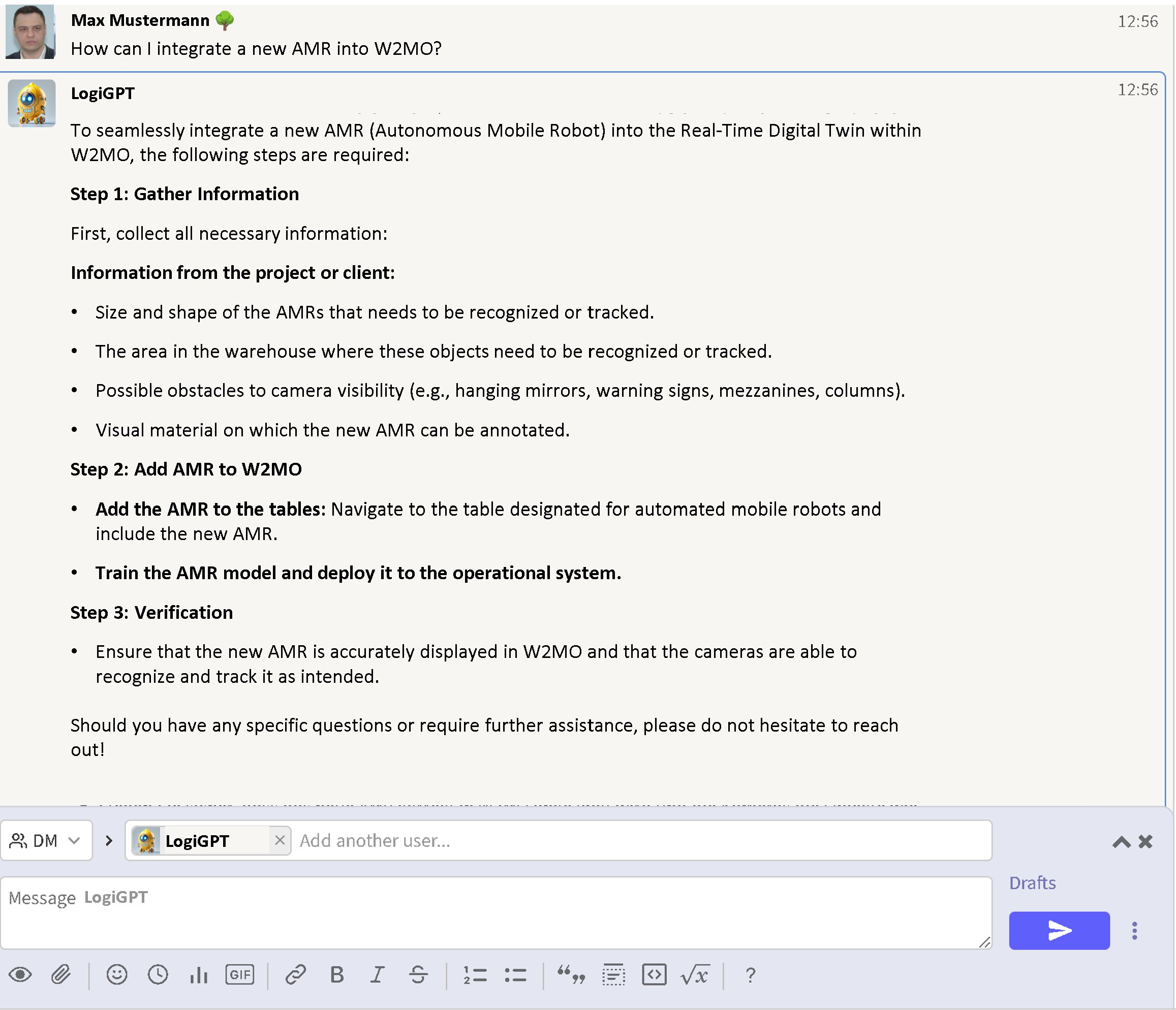The width and height of the screenshot is (1176, 1010).
Task: Open the emoji picker
Action: [117, 975]
